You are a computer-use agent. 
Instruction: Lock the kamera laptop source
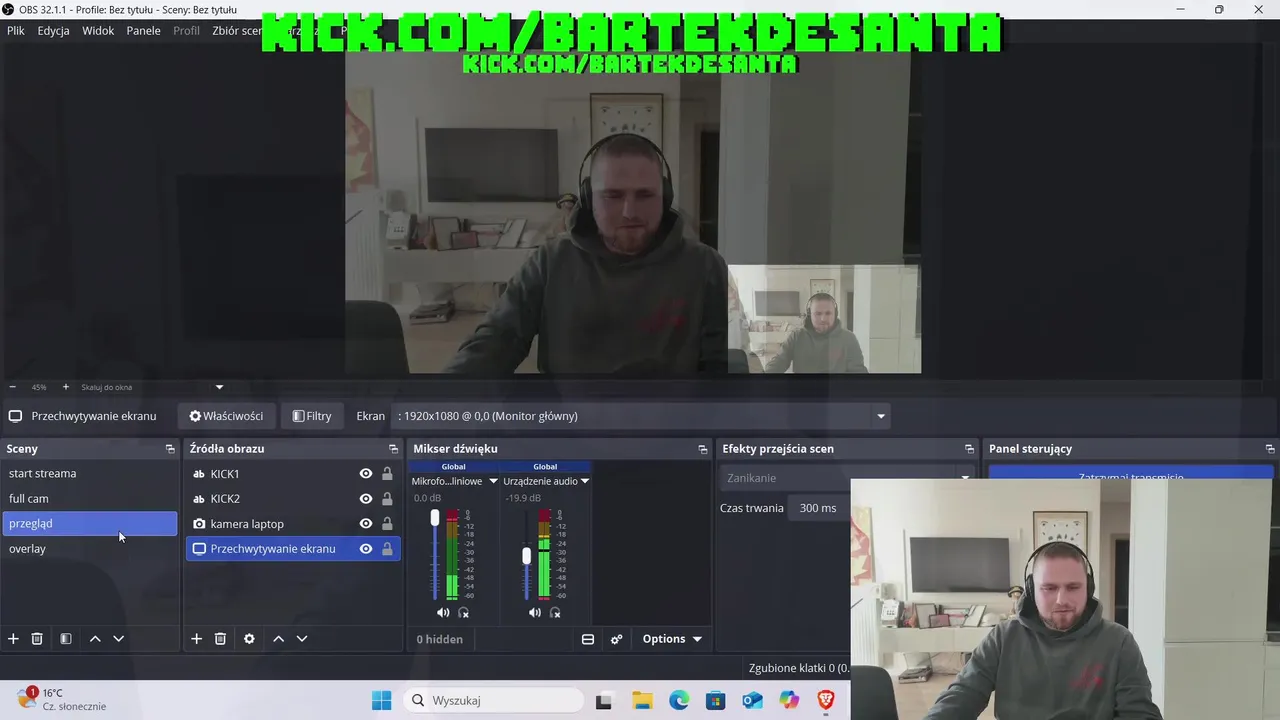click(387, 524)
